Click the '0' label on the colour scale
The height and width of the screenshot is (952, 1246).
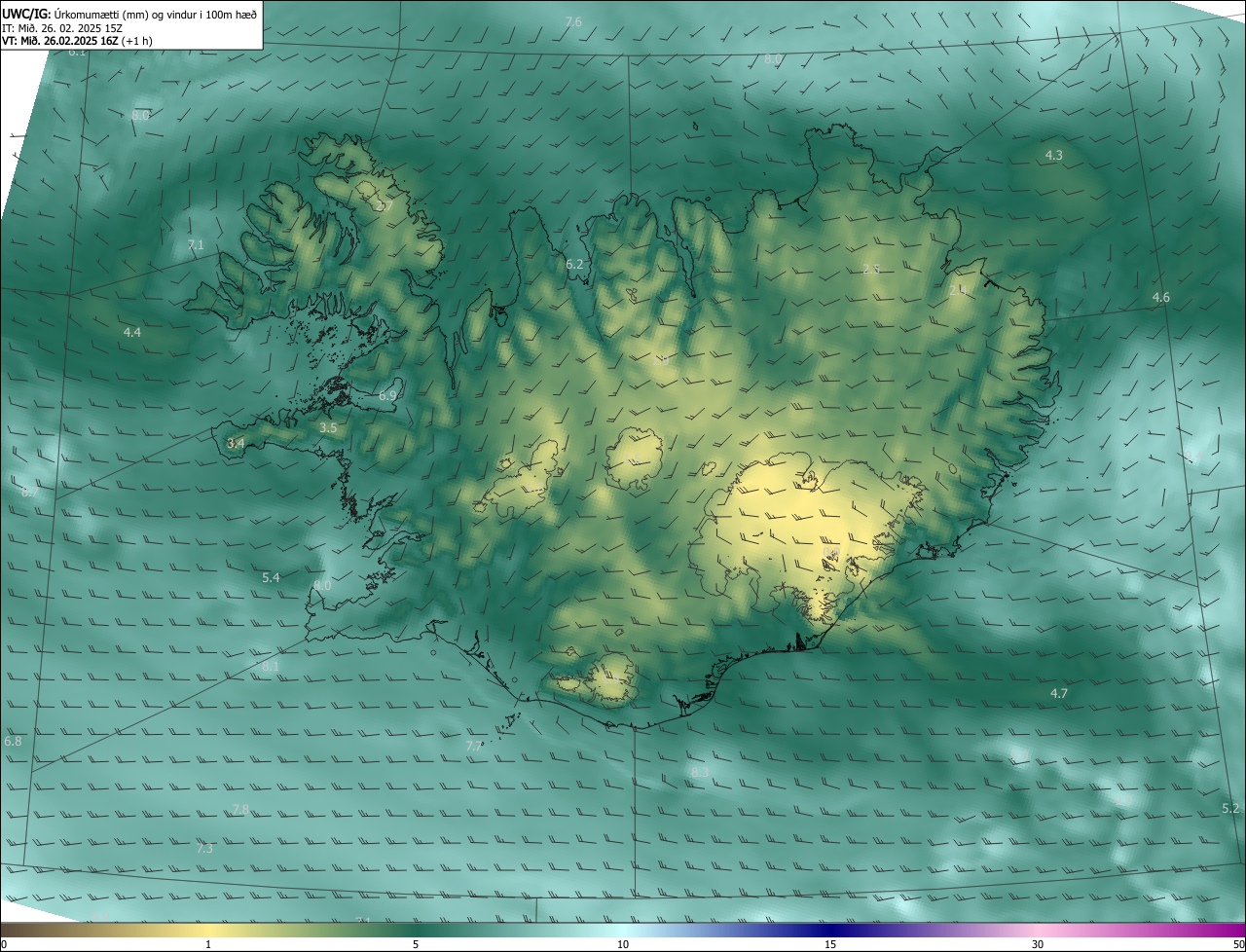point(4,944)
